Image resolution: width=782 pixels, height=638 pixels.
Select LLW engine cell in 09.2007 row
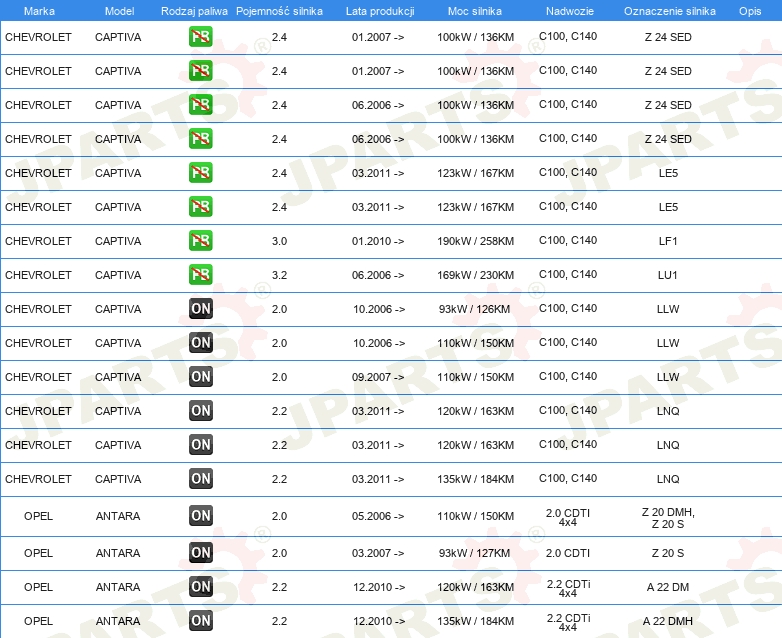668,377
